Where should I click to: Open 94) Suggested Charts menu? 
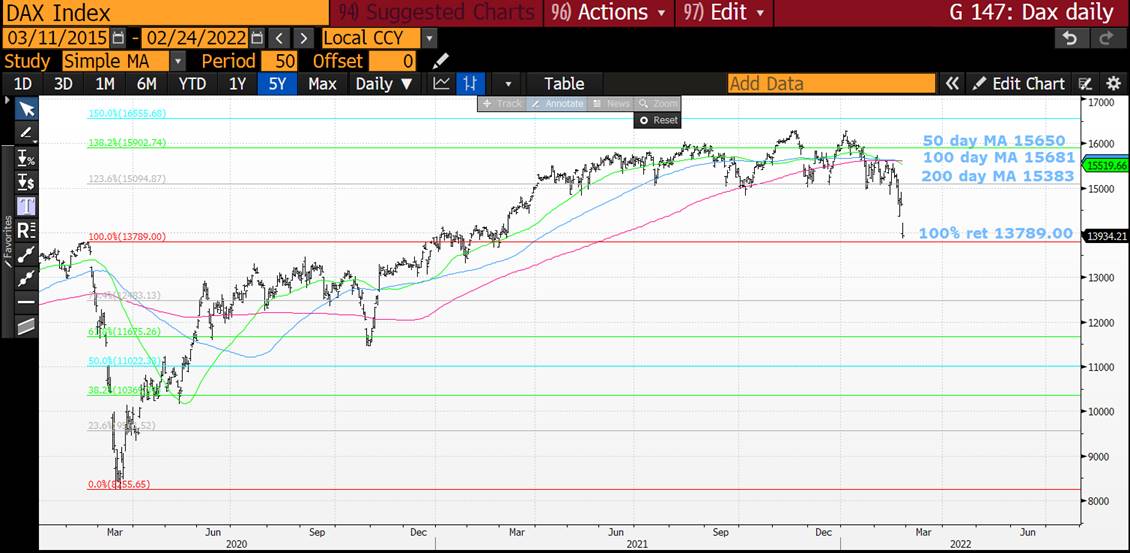click(437, 12)
